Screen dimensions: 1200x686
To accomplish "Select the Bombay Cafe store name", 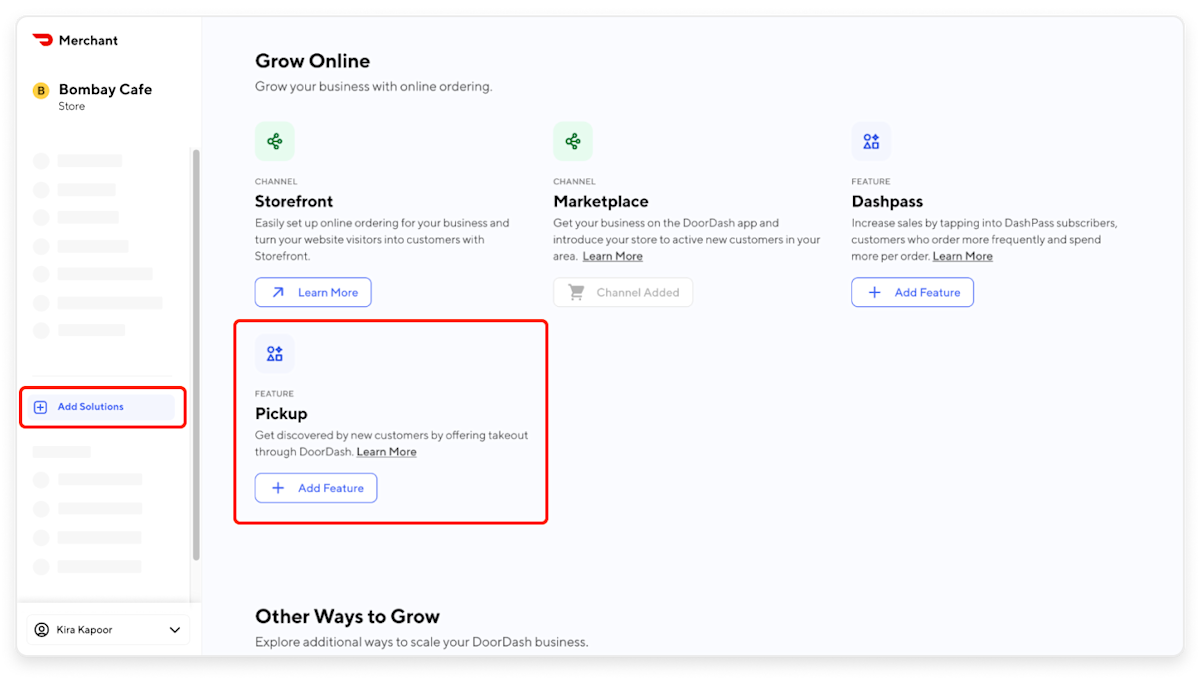I will [105, 89].
